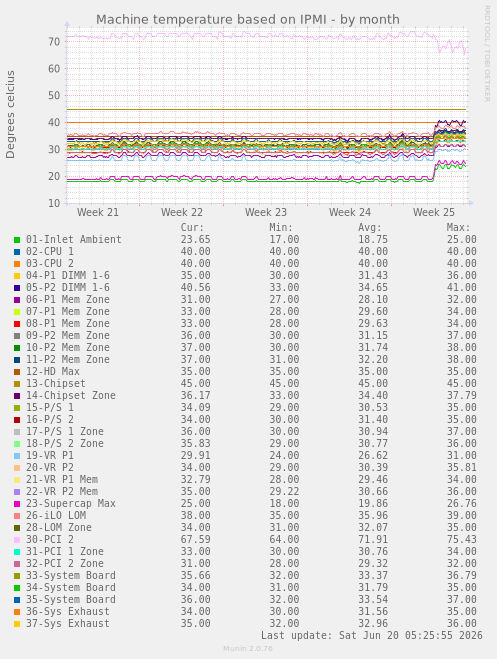Select the 33-System Board label
The height and width of the screenshot is (659, 497).
[71, 575]
